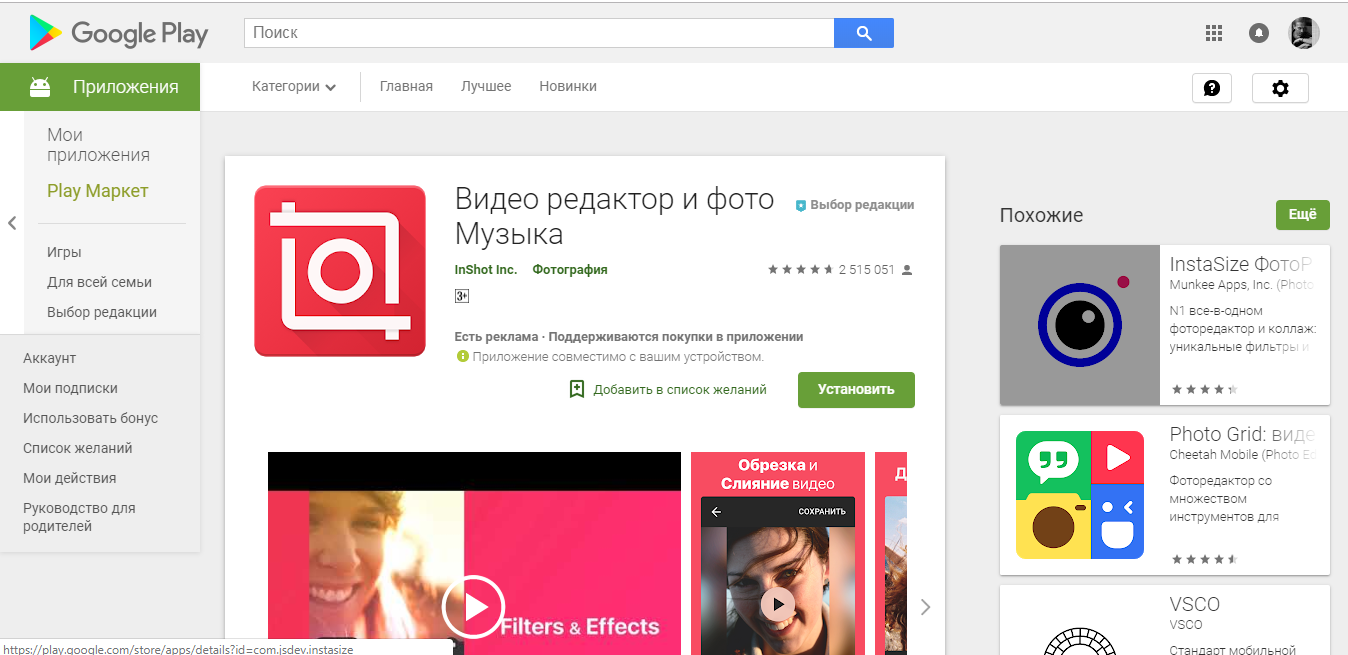This screenshot has width=1348, height=655.
Task: Open Для всей семьи category
Action: click(x=99, y=282)
